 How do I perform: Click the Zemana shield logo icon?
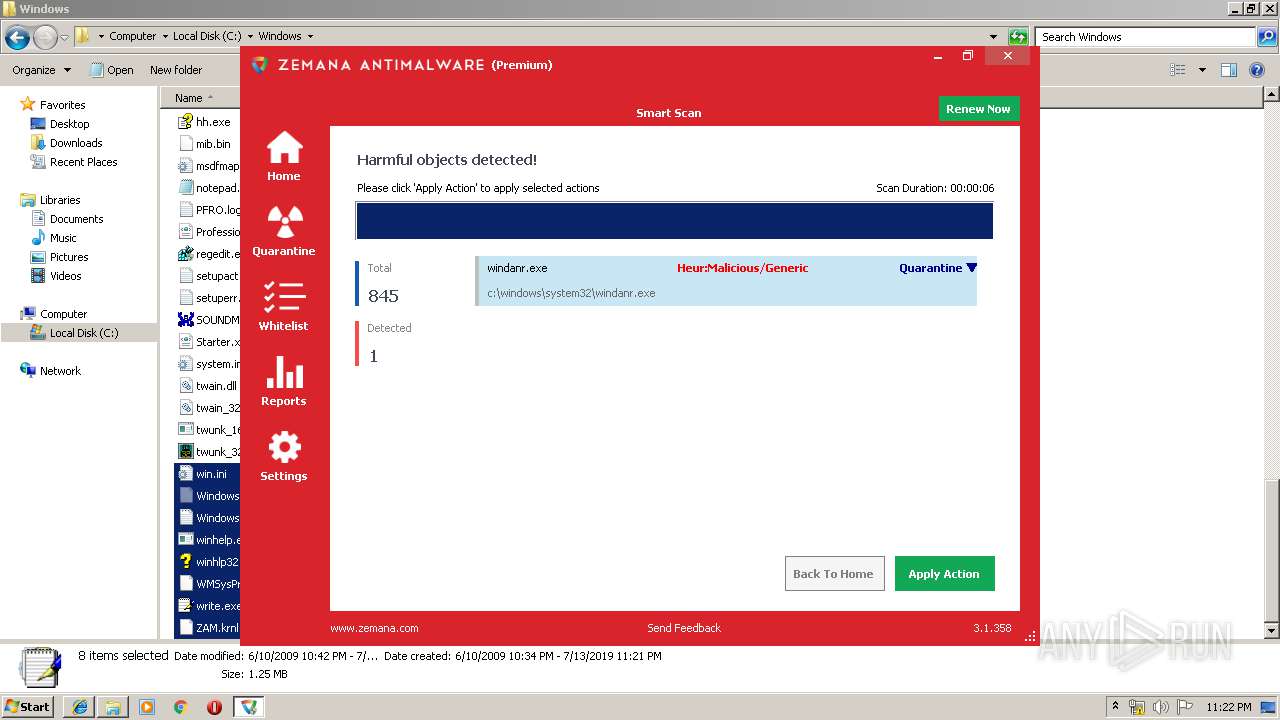(259, 65)
